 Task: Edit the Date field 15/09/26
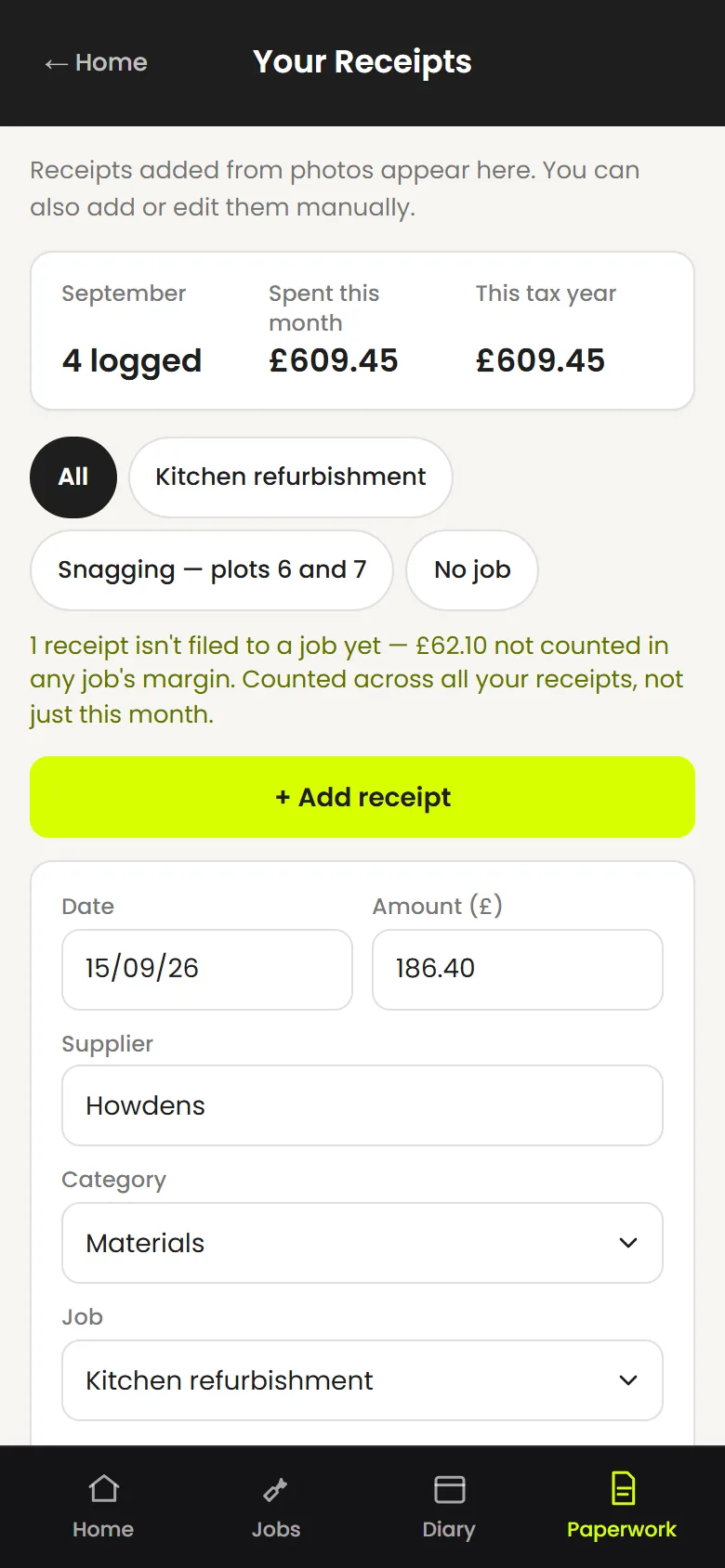click(207, 969)
